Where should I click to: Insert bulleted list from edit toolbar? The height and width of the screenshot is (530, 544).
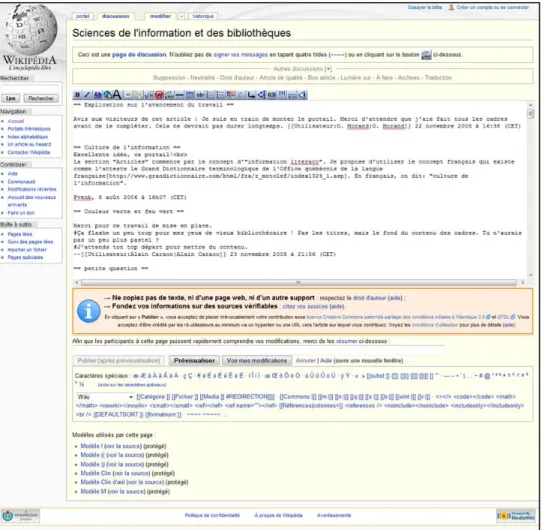[219, 95]
